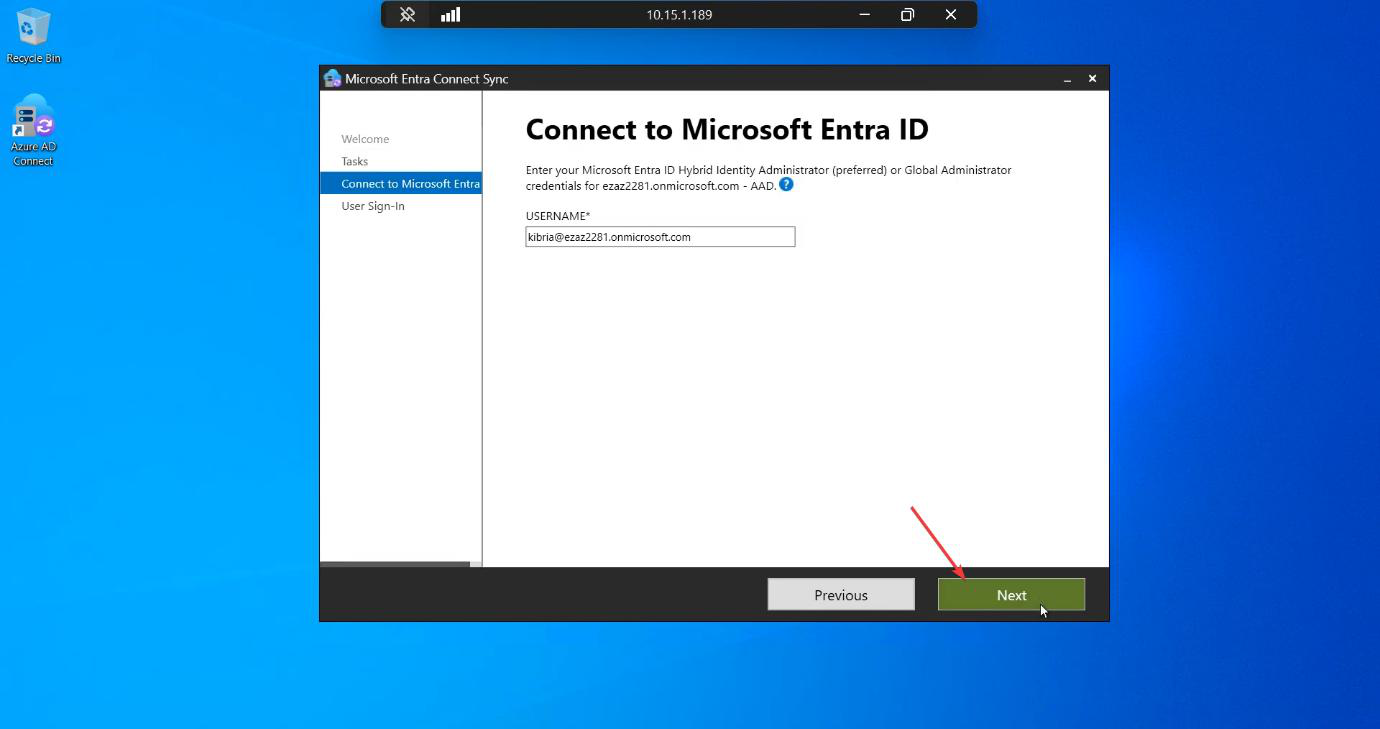Viewport: 1380px width, 729px height.
Task: Click the USERNAME* field label
Action: [x=558, y=216]
